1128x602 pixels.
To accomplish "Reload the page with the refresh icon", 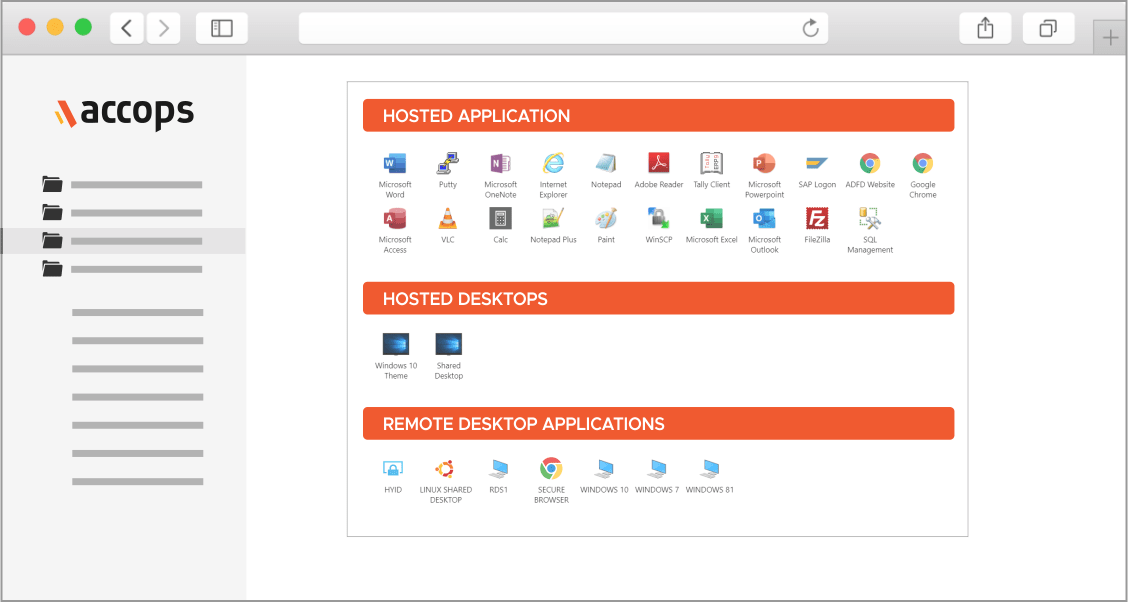I will point(811,28).
